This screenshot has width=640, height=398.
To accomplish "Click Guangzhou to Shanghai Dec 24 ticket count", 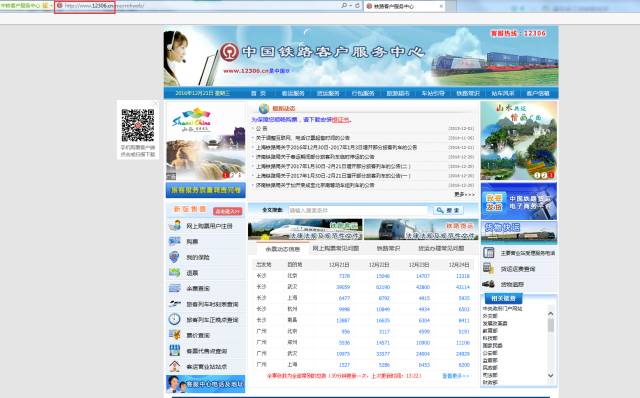I will click(x=464, y=365).
